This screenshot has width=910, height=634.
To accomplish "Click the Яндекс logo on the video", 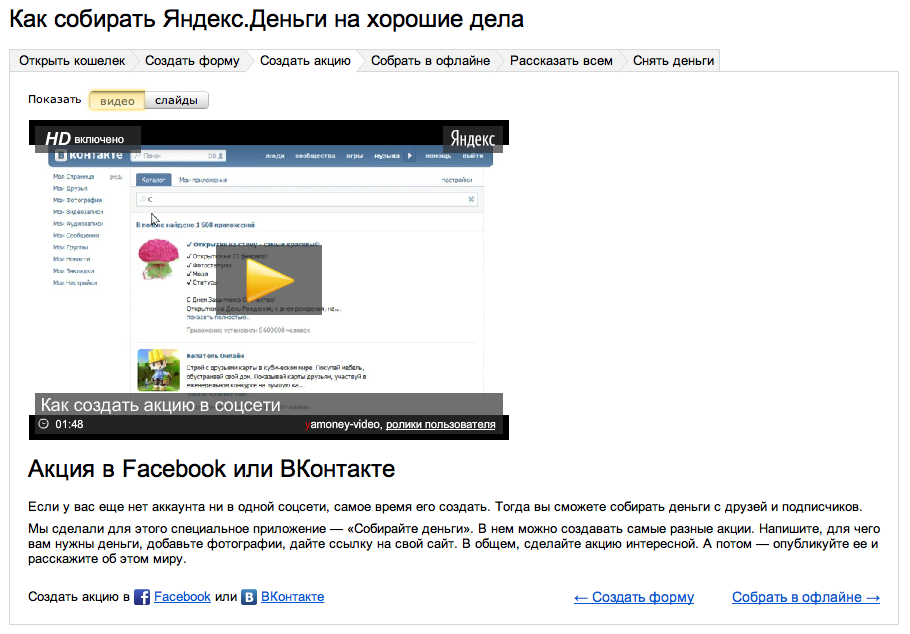I will (472, 139).
